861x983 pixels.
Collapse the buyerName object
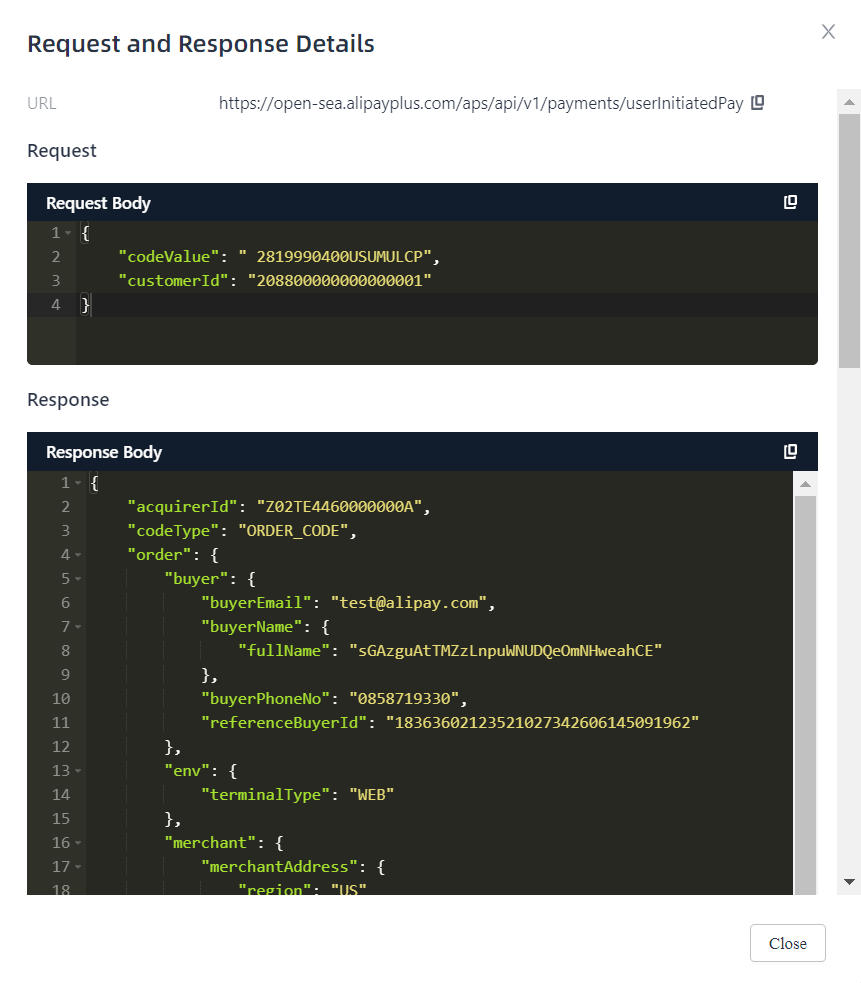click(x=76, y=626)
